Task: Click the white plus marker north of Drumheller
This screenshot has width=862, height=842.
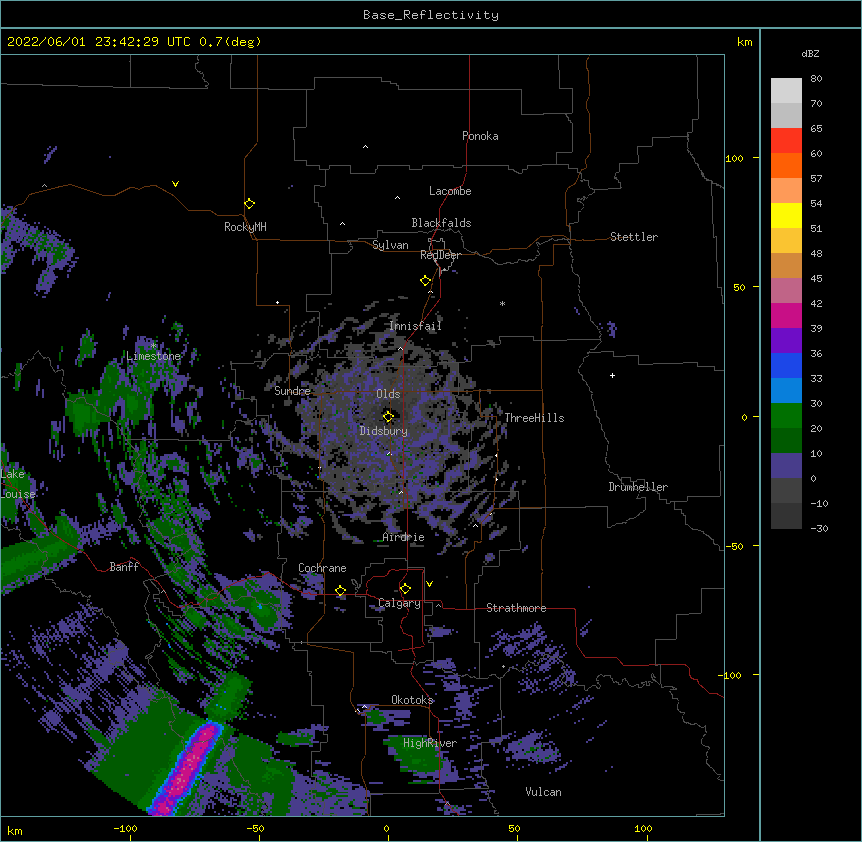Action: [612, 375]
